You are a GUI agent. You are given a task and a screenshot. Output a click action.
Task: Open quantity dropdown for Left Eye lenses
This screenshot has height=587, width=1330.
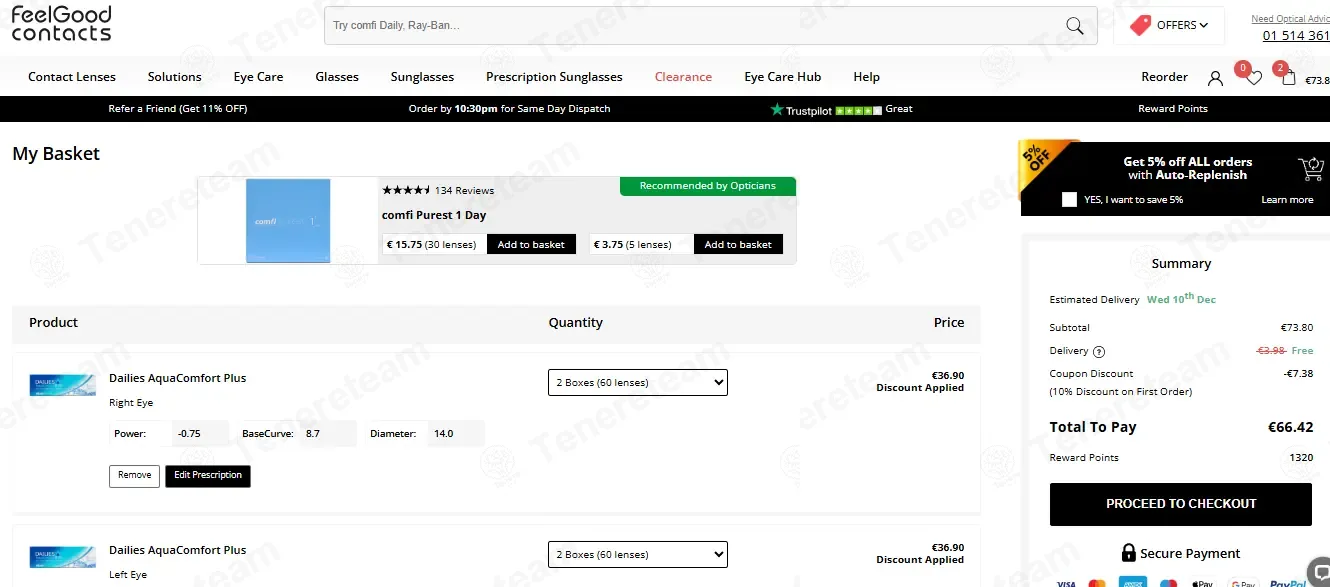(x=638, y=554)
